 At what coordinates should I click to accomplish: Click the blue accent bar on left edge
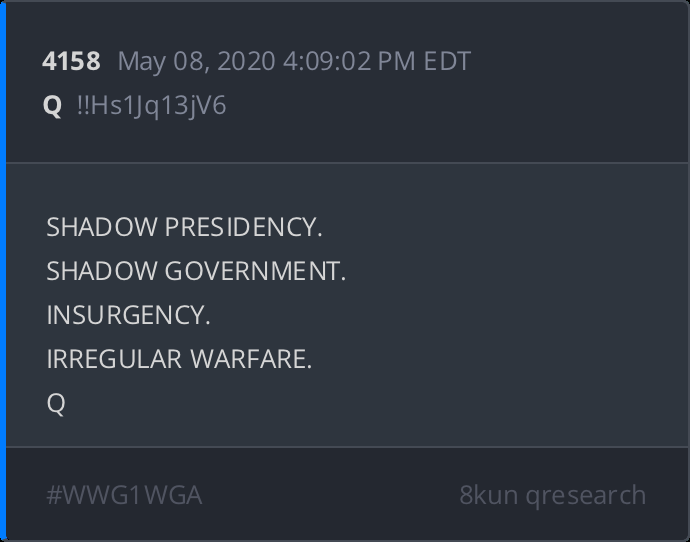pyautogui.click(x=3, y=271)
